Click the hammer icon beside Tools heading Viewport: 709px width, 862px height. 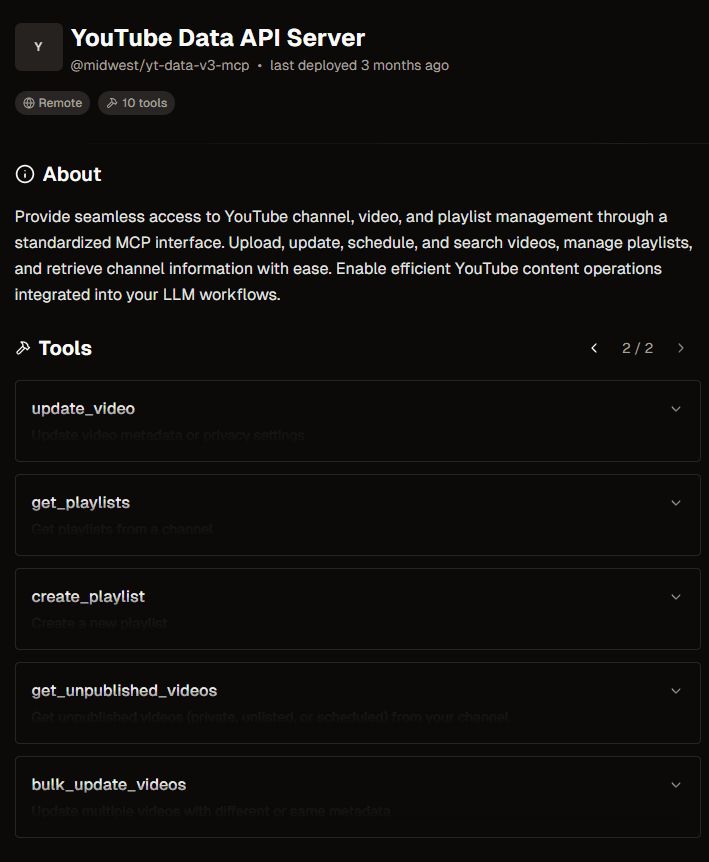pos(23,348)
